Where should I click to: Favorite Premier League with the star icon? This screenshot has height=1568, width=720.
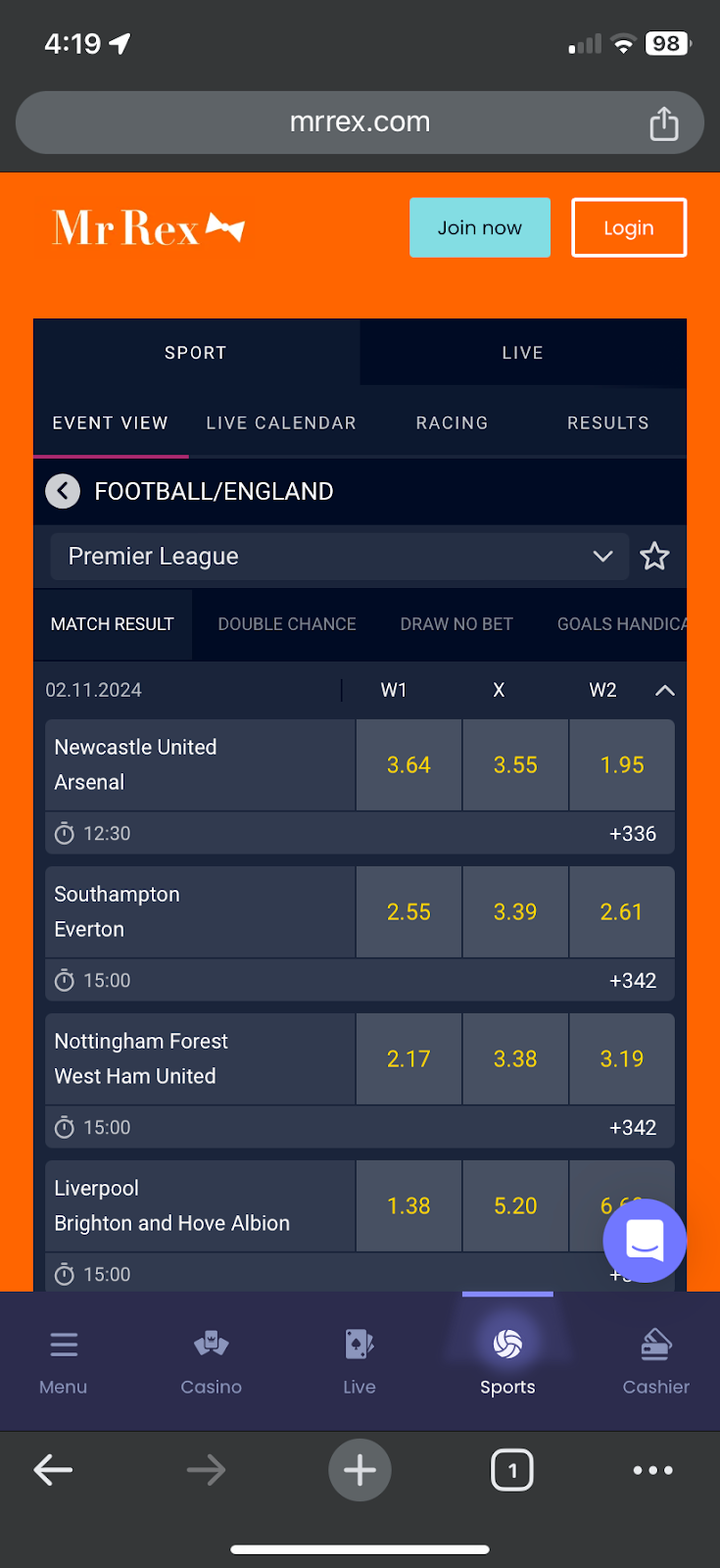click(x=654, y=557)
